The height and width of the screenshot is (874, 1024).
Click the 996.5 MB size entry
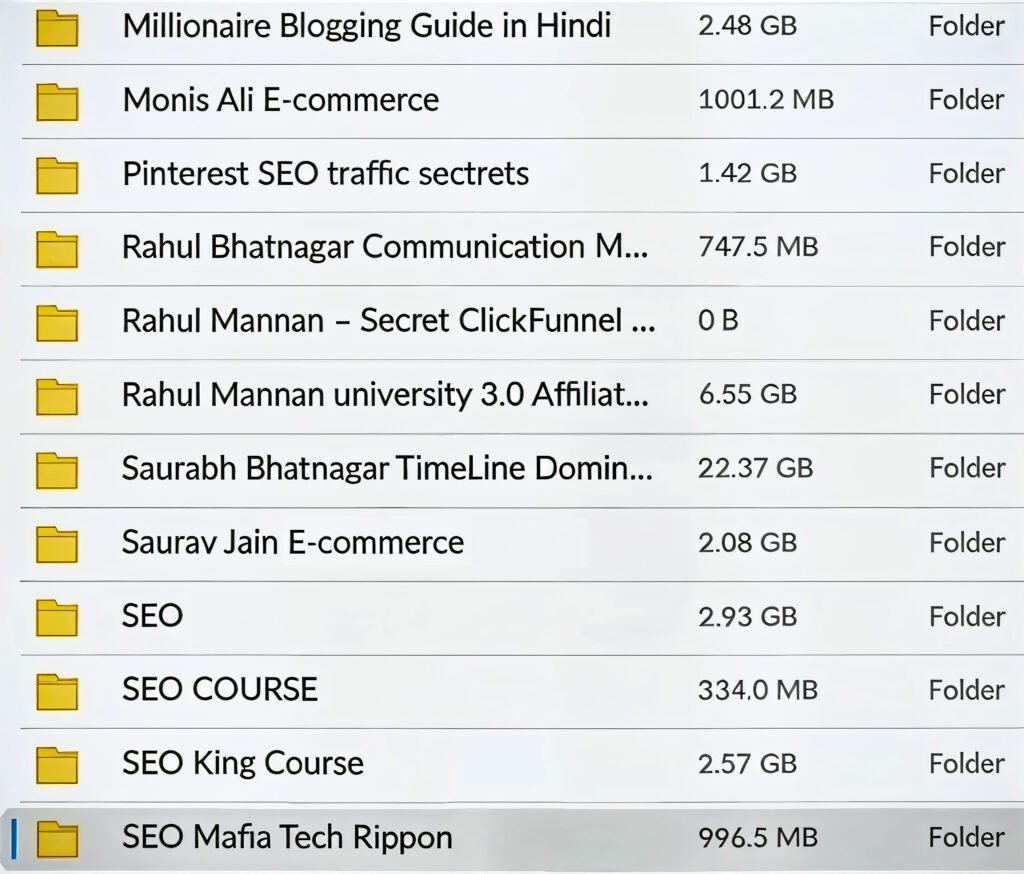click(757, 838)
